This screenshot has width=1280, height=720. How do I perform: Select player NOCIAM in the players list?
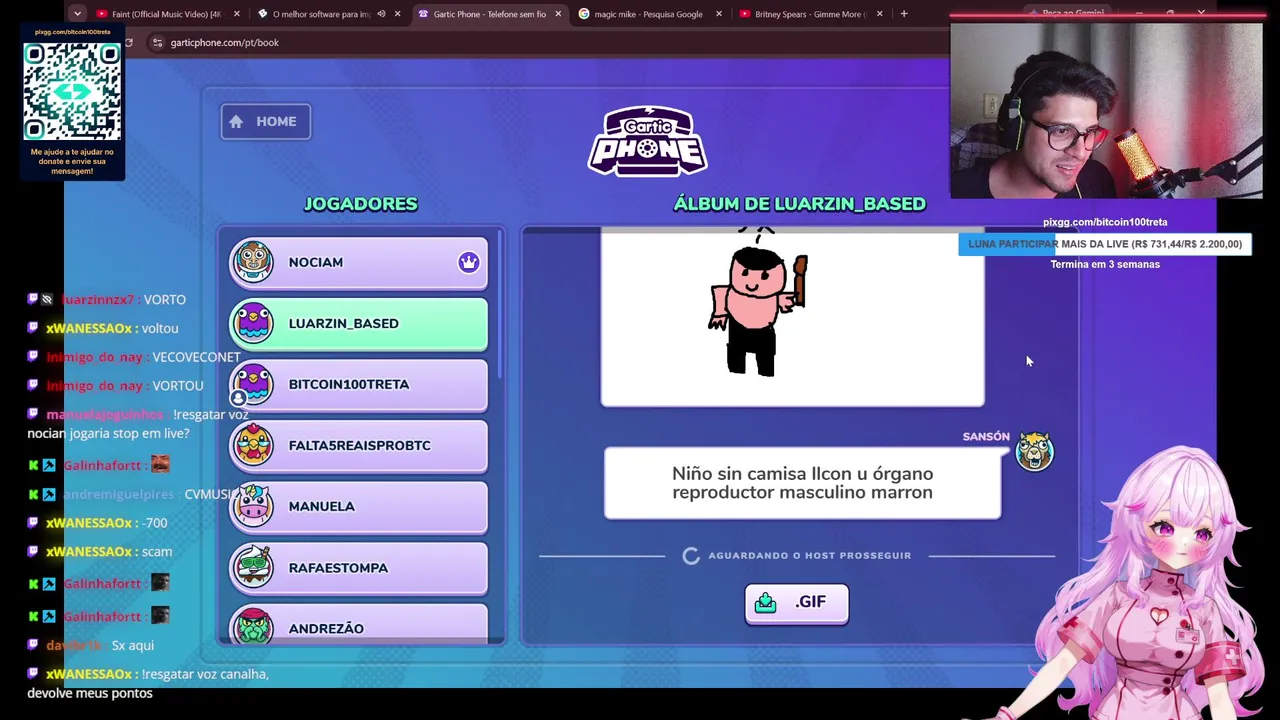point(358,262)
